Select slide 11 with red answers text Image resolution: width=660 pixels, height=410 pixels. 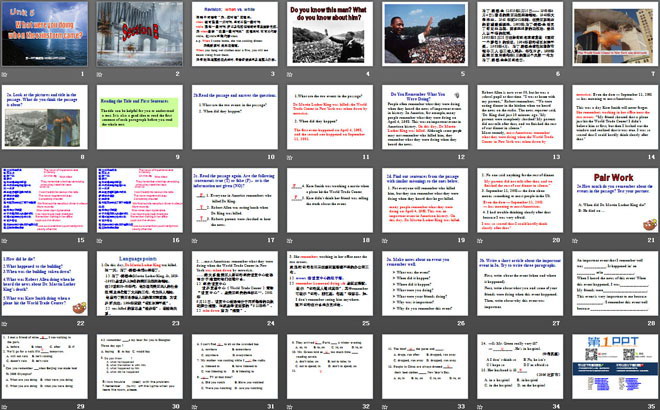330,117
